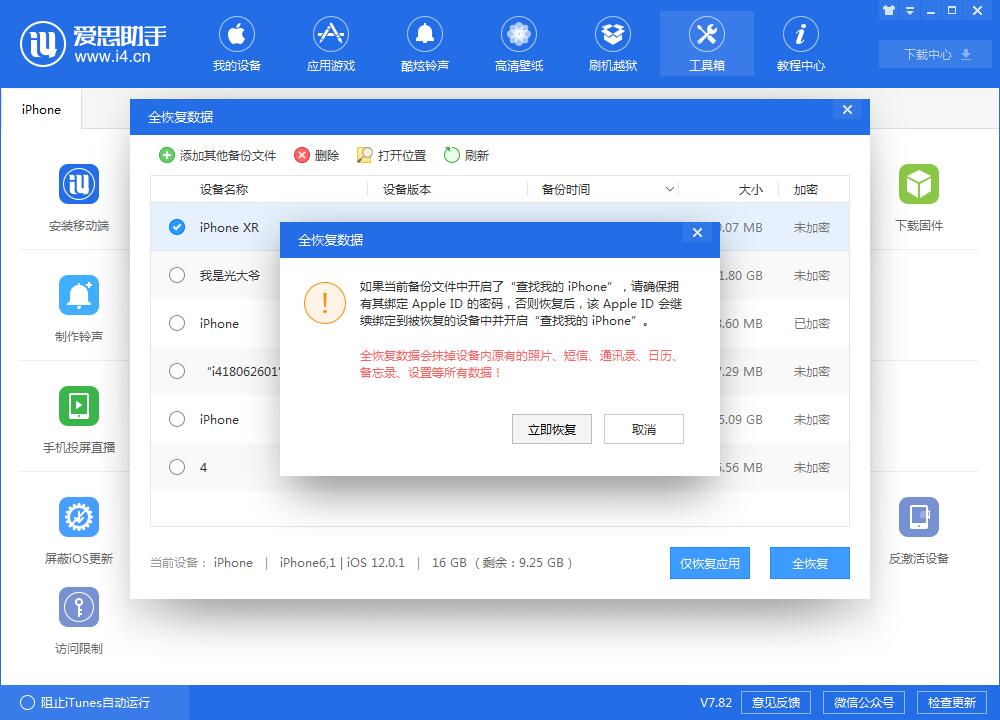The image size is (1000, 720).
Task: Select the backup named 4
Action: coord(177,467)
